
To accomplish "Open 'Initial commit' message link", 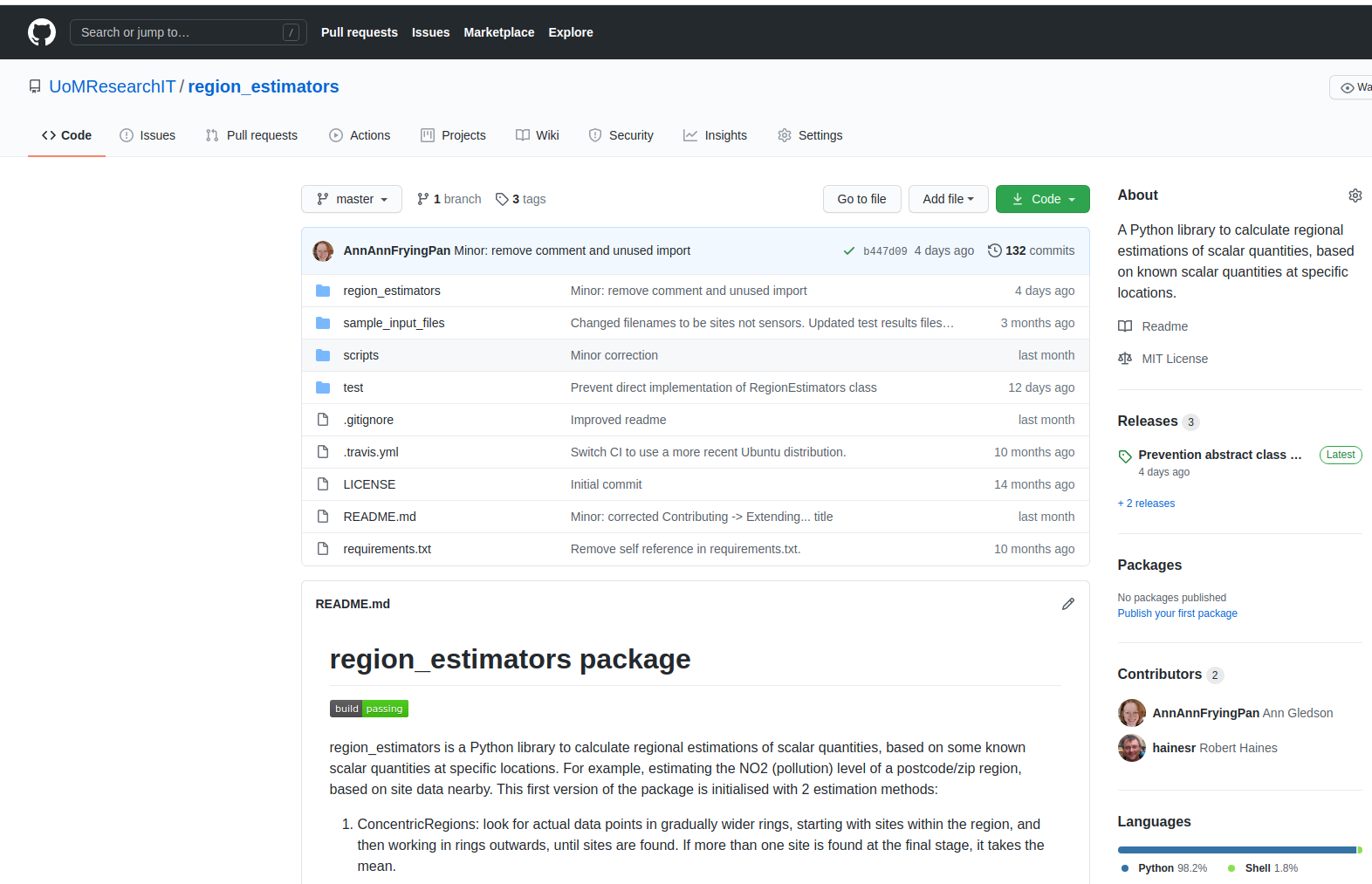I will [606, 484].
